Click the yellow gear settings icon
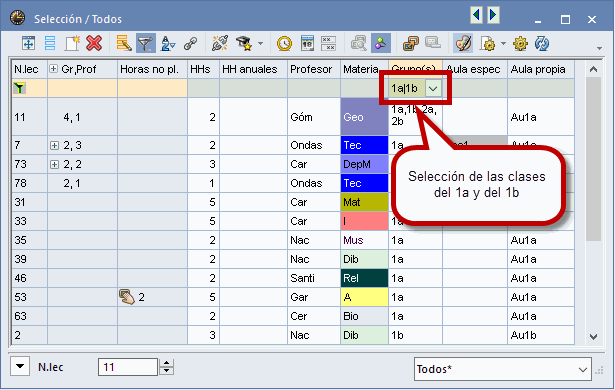This screenshot has width=615, height=390. (520, 44)
